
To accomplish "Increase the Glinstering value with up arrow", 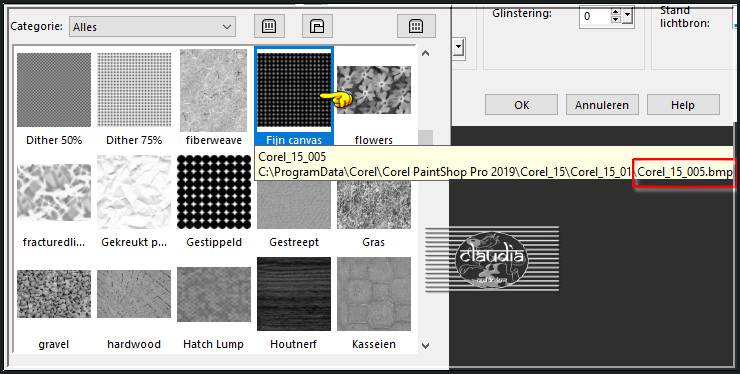I will click(x=615, y=12).
